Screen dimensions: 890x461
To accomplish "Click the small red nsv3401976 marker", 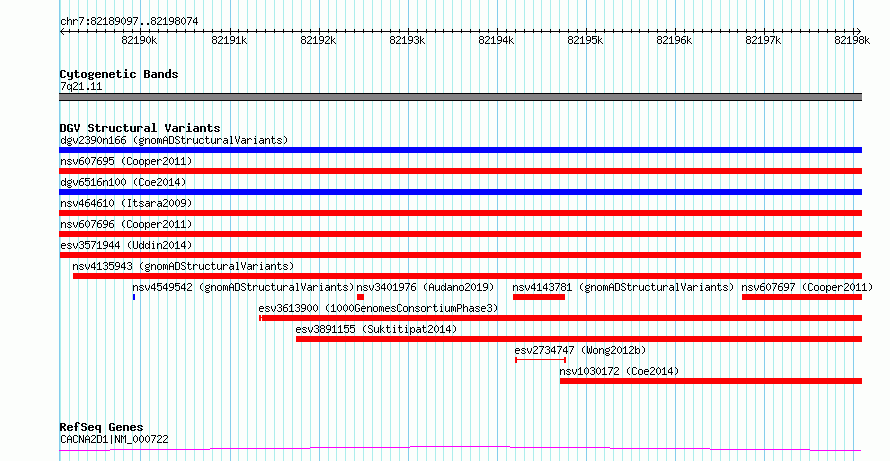I will pyautogui.click(x=360, y=297).
